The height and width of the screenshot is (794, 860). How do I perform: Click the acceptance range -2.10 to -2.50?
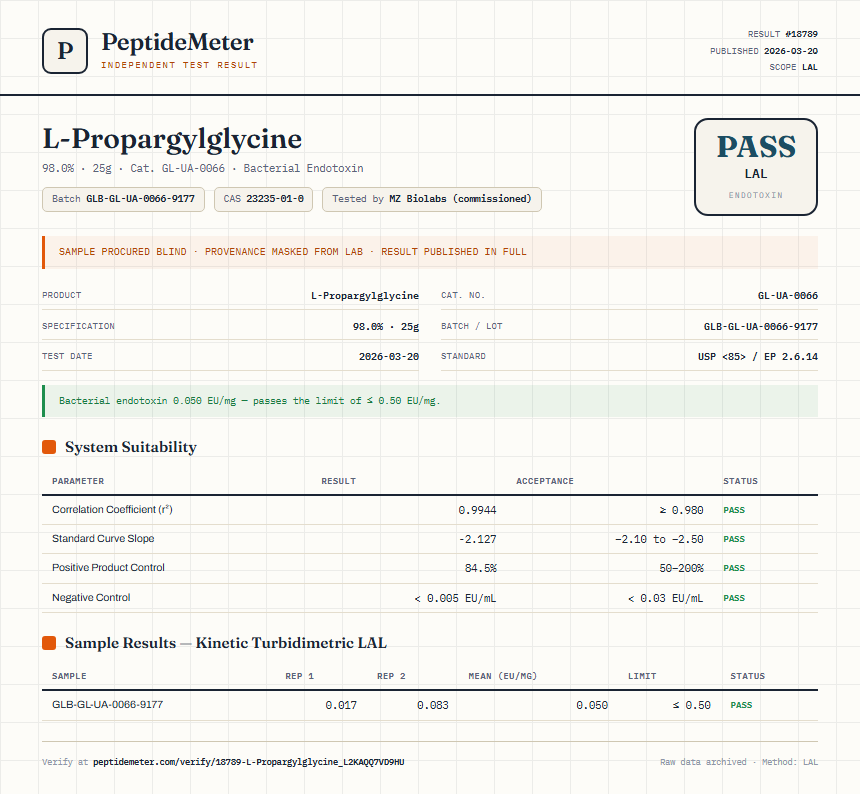point(659,539)
